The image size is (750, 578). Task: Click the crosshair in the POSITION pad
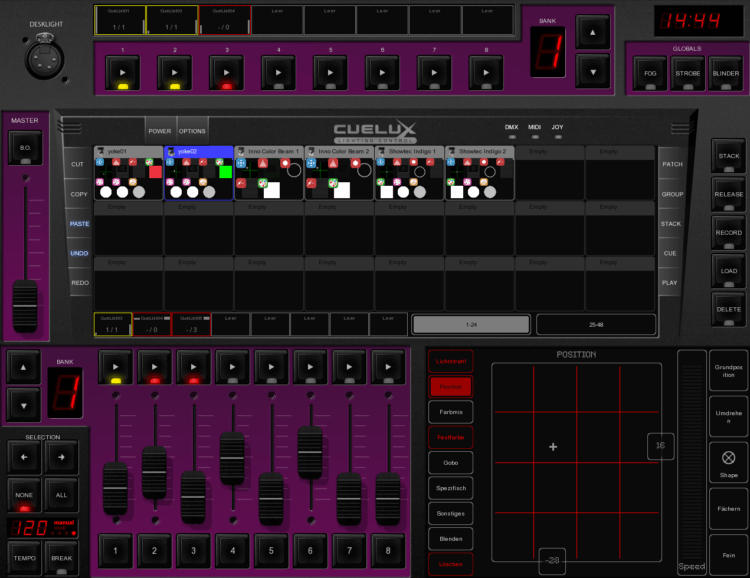point(553,446)
